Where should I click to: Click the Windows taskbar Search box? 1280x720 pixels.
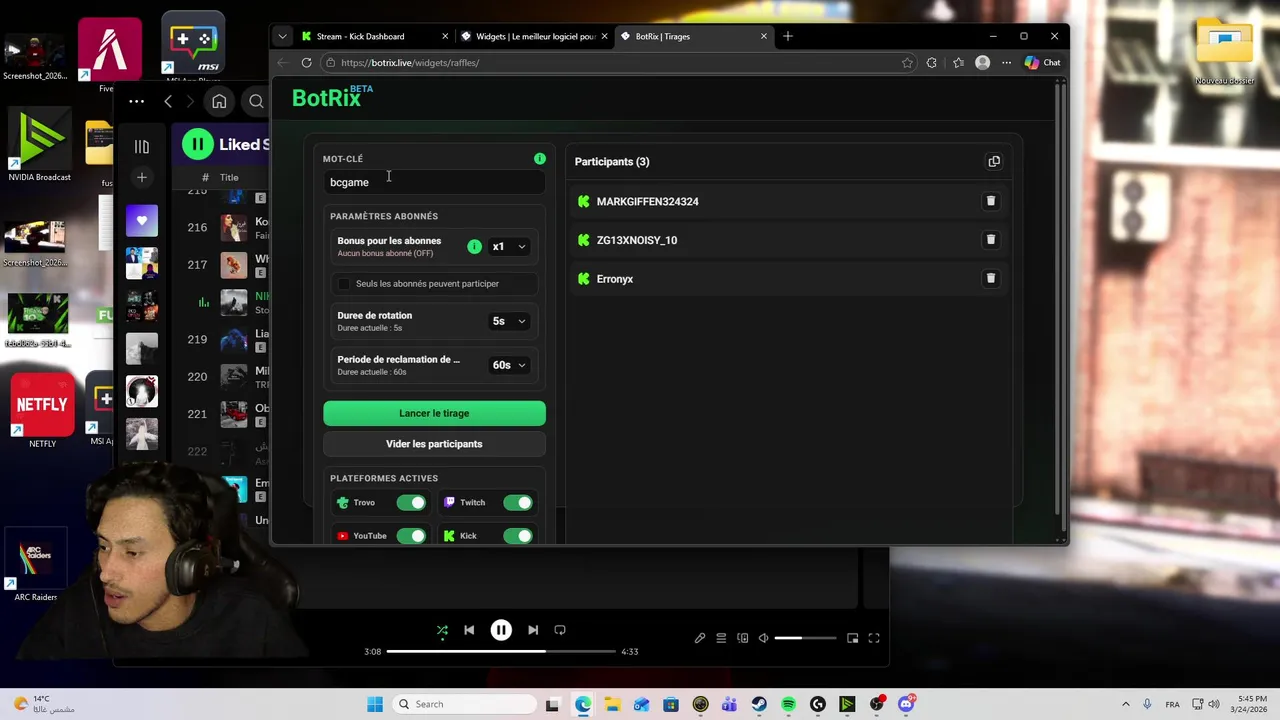tap(464, 704)
